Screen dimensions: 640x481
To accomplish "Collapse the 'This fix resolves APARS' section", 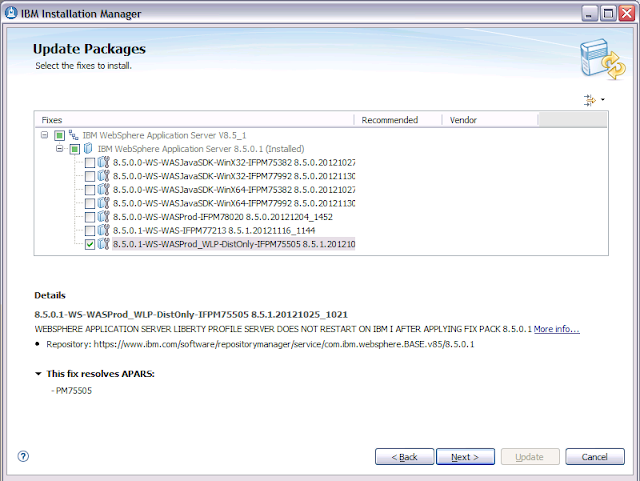I will [x=38, y=374].
